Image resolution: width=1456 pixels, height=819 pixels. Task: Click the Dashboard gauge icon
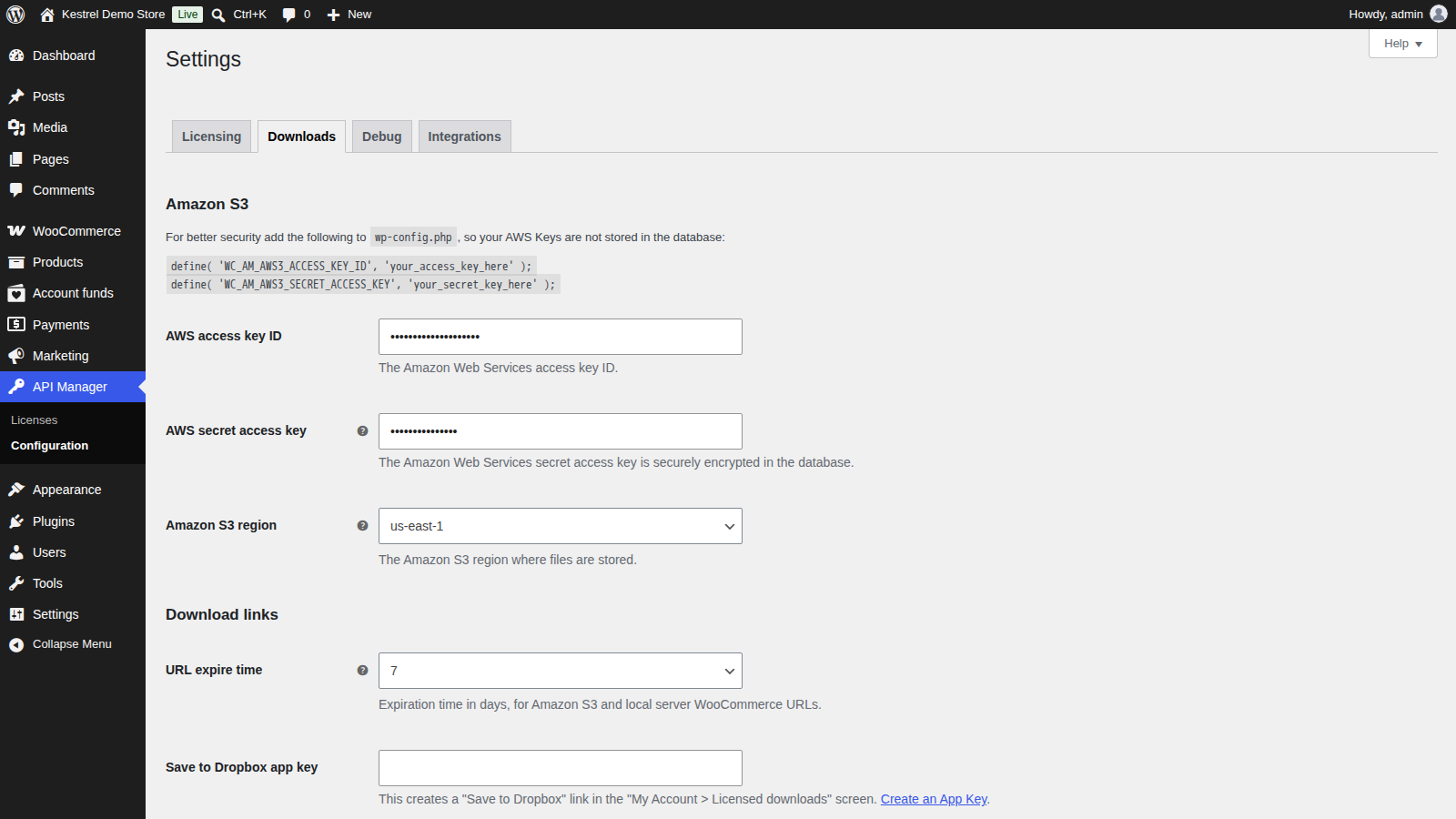[16, 56]
